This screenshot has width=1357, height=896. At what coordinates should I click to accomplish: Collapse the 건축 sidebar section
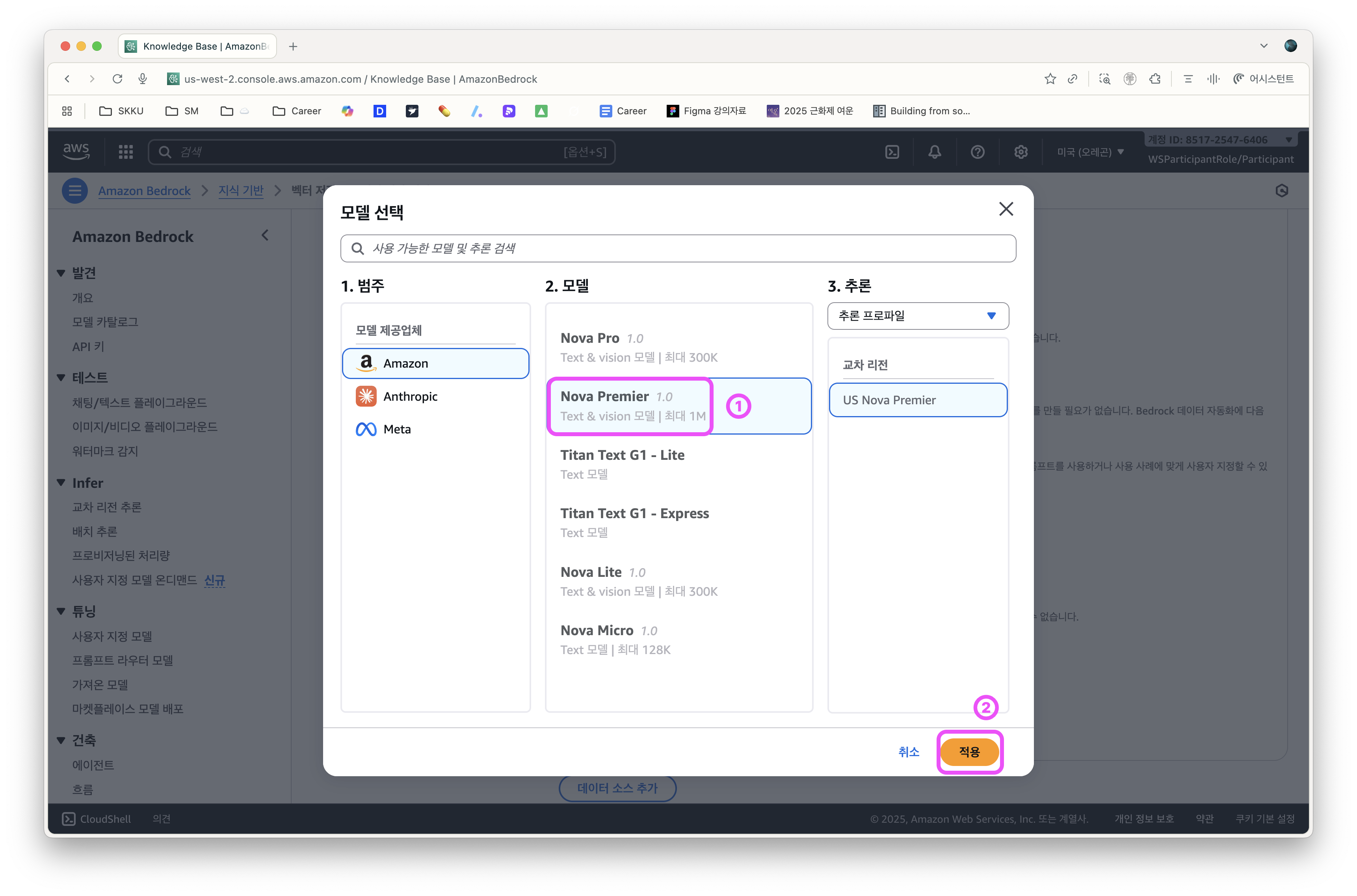(x=61, y=741)
